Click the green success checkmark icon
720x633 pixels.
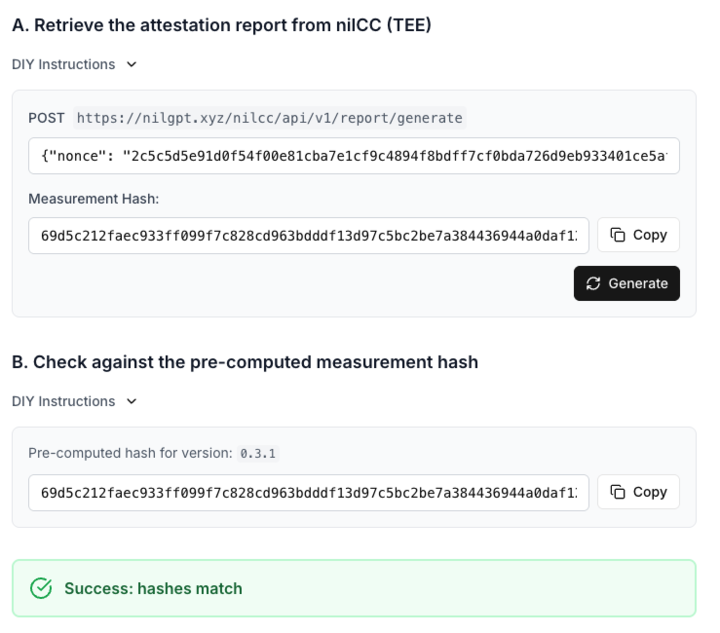pyautogui.click(x=41, y=588)
